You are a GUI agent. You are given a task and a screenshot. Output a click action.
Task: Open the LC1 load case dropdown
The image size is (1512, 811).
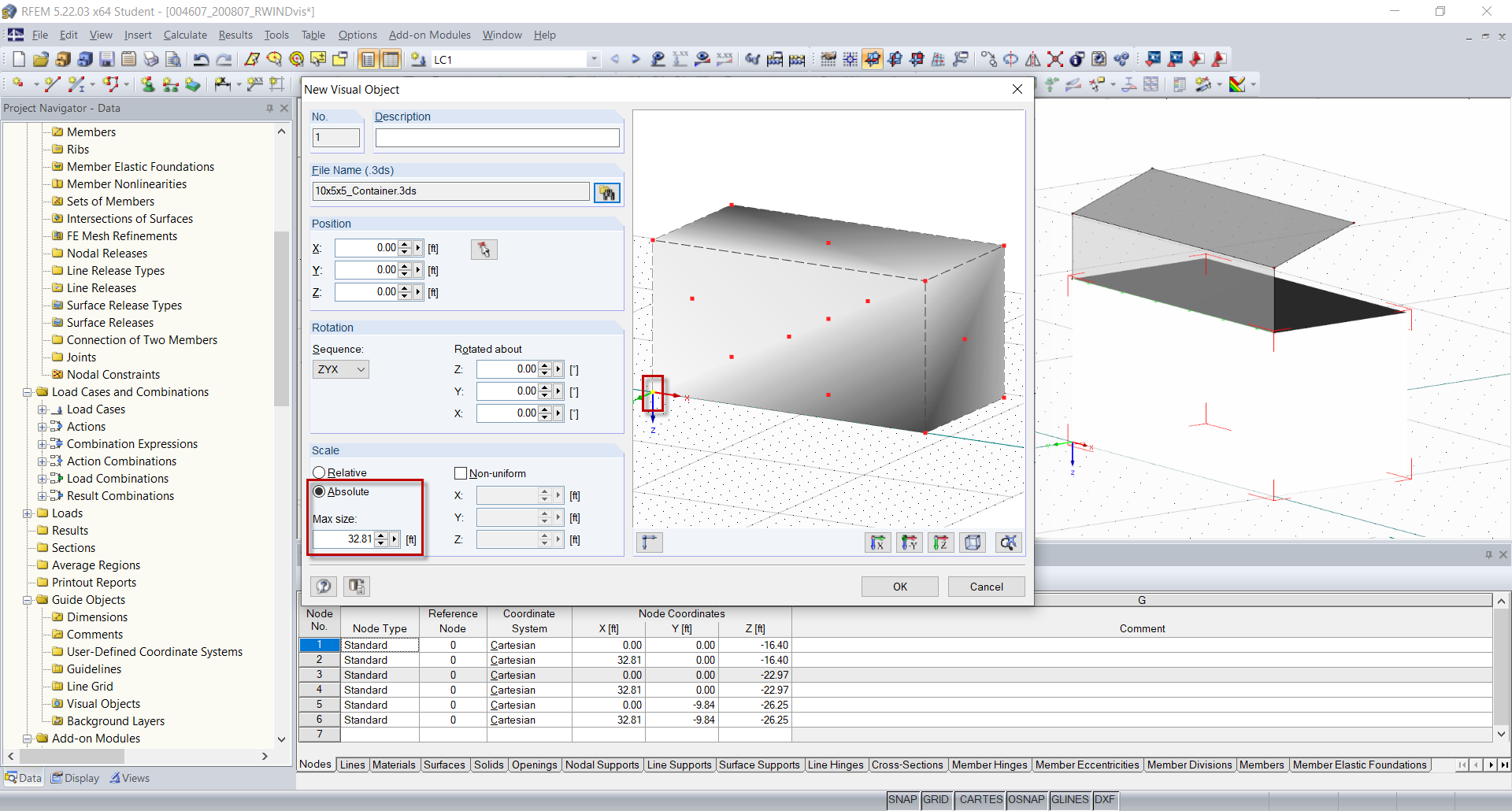coord(593,59)
